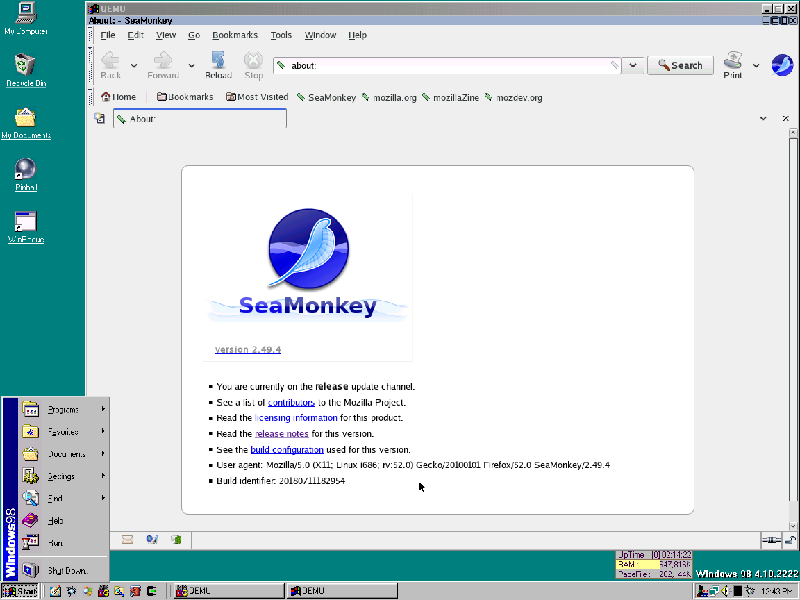The image size is (800, 600).
Task: Open Mail & Newsgroups icon in status bar
Action: tap(128, 539)
